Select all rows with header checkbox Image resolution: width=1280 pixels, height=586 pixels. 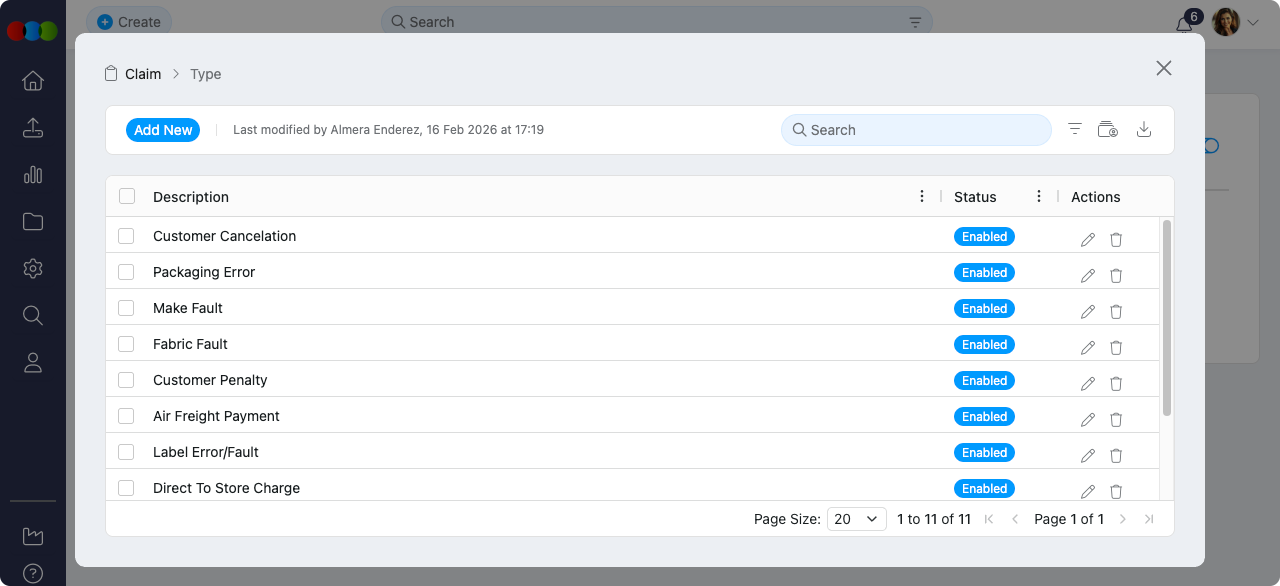(x=127, y=197)
